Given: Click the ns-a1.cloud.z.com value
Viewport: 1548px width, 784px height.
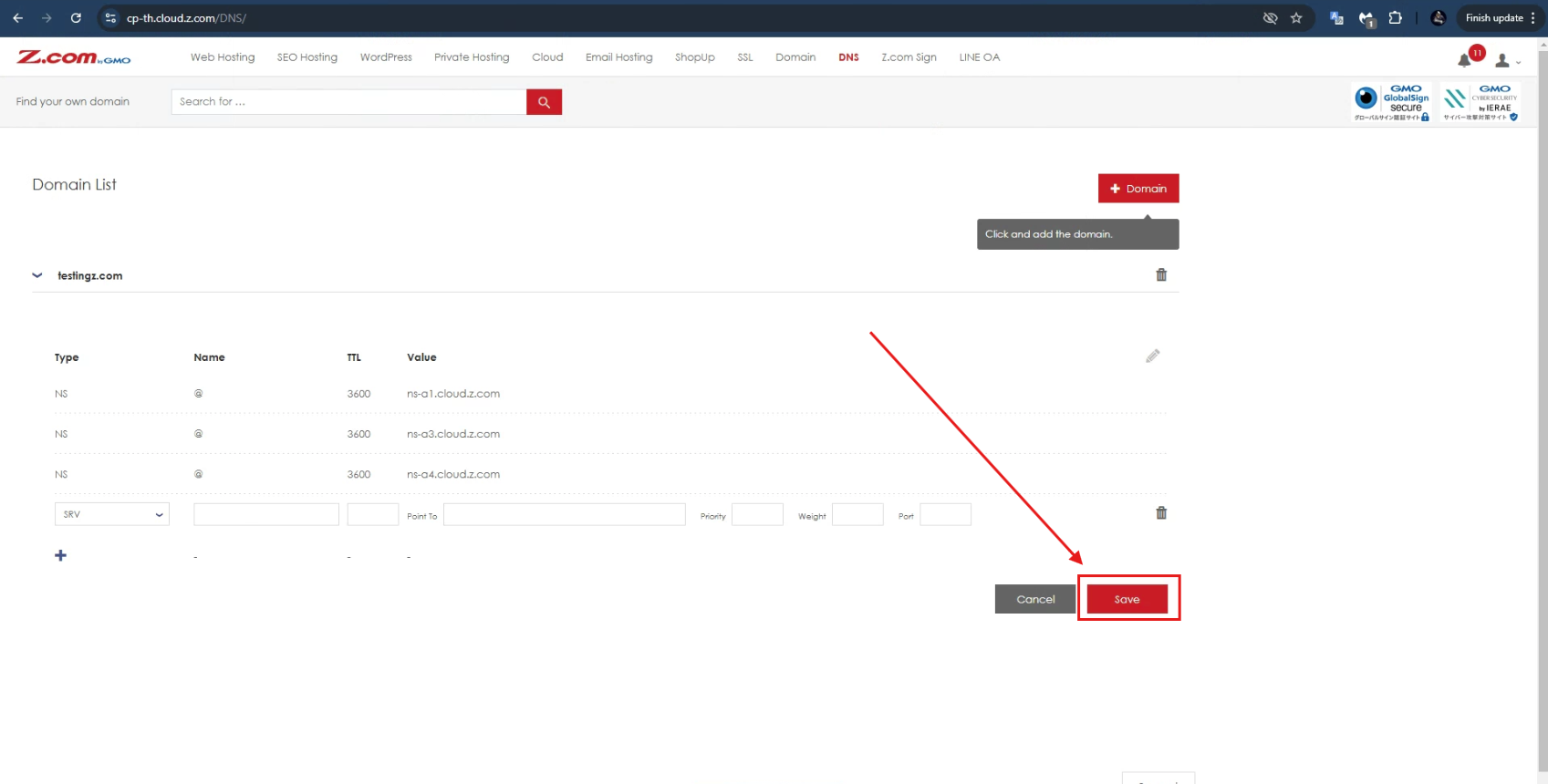Looking at the screenshot, I should click(453, 394).
